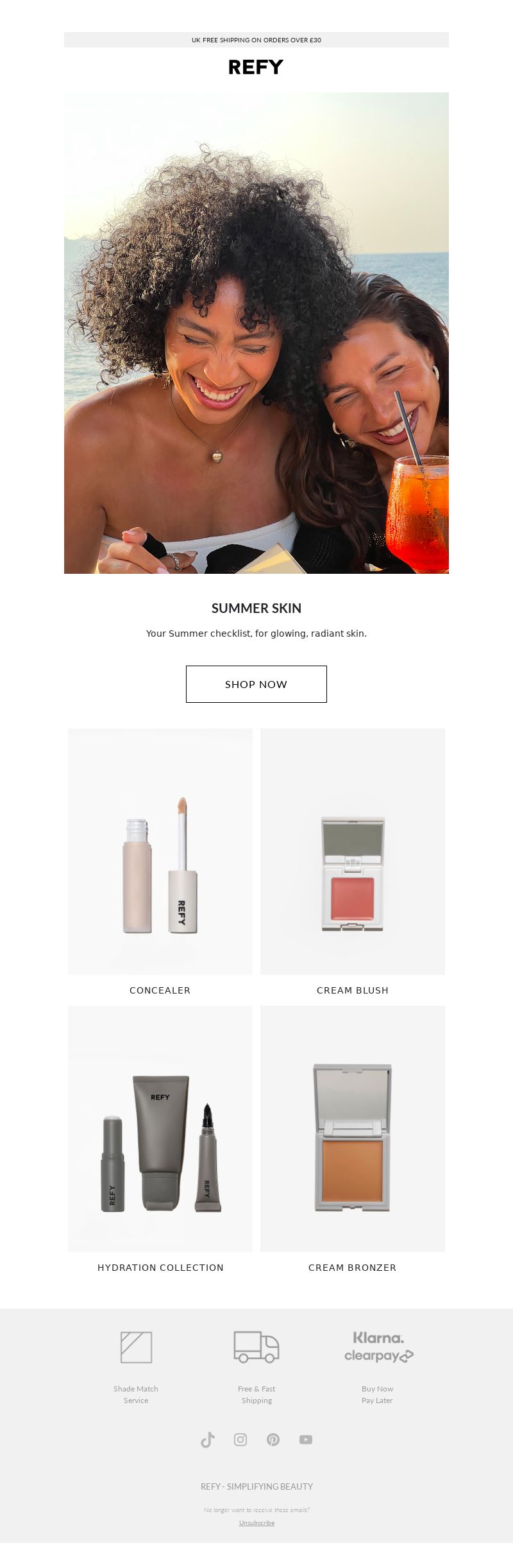The image size is (513, 1568).
Task: Click the UK free shipping banner
Action: coord(256,40)
